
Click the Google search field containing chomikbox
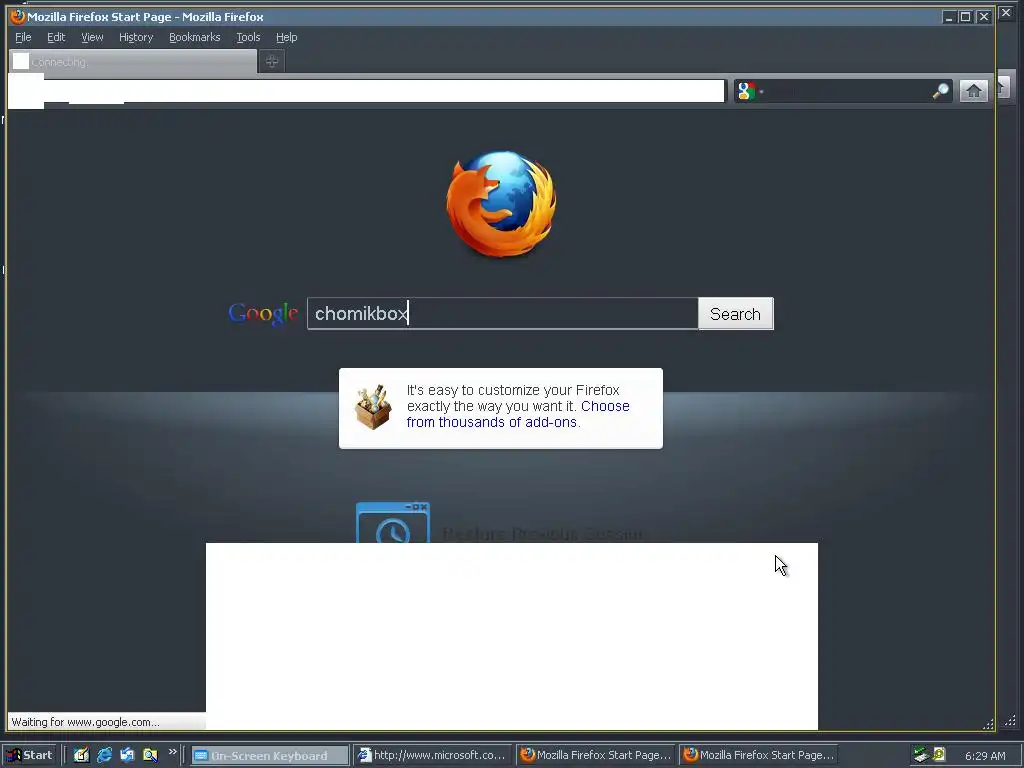click(502, 313)
